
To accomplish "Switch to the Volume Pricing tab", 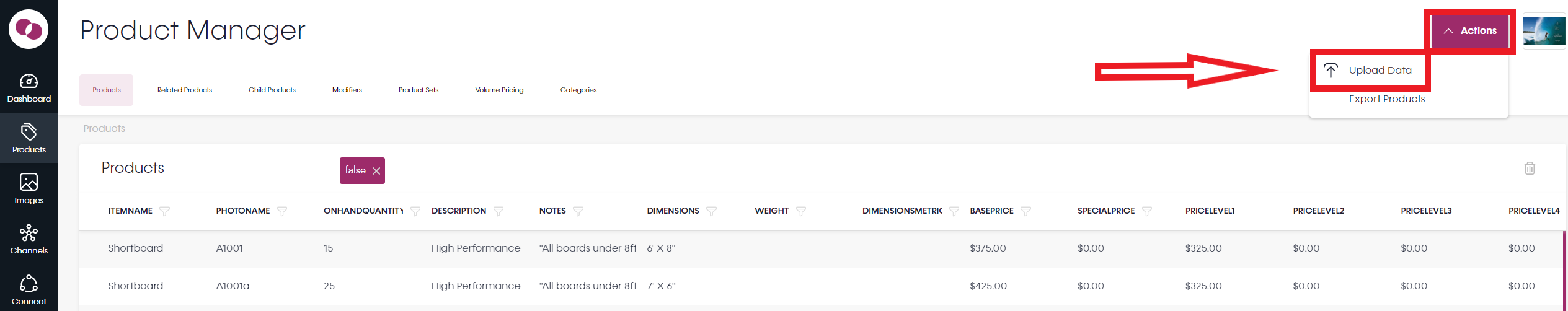I will pos(499,90).
